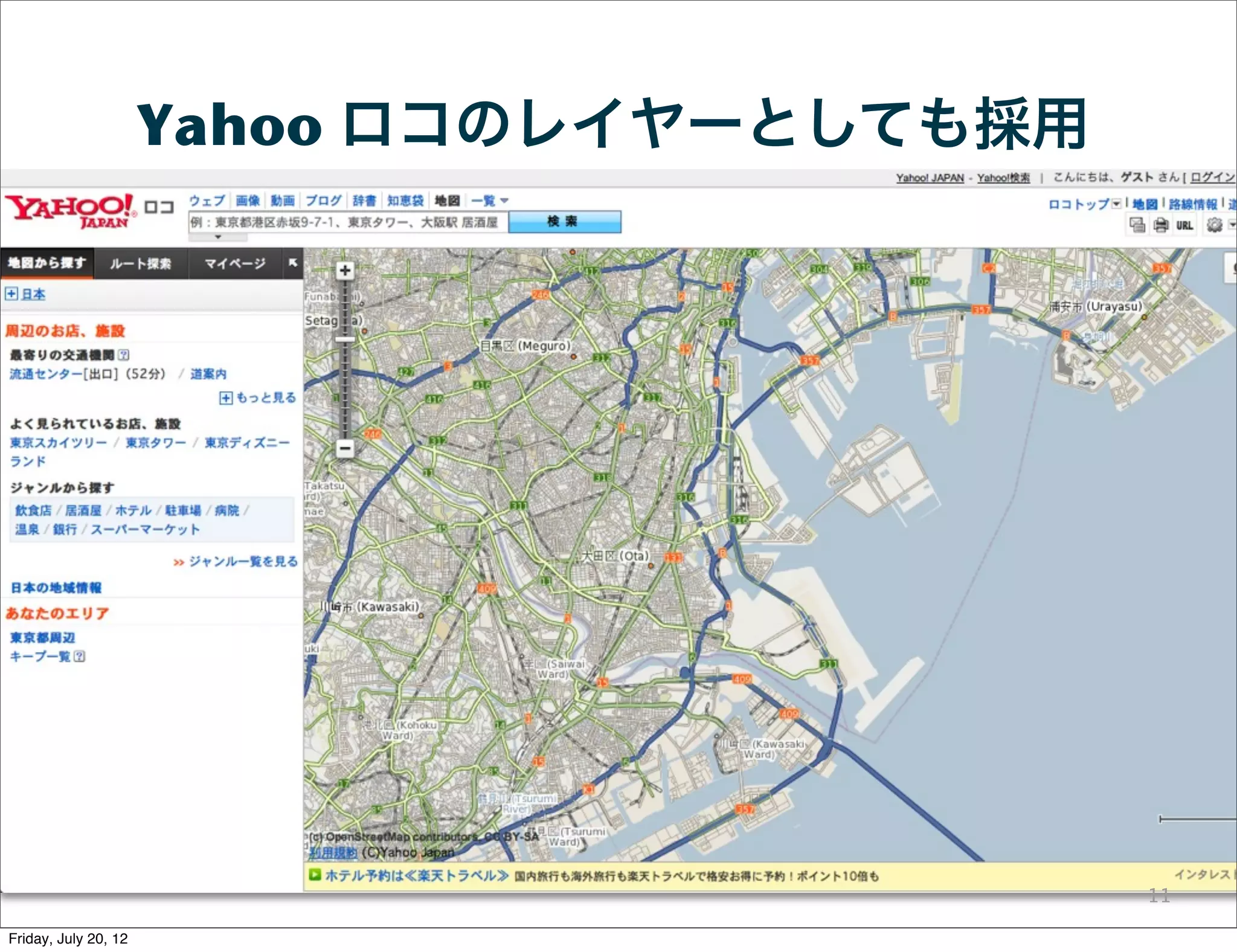The width and height of the screenshot is (1237, 952).
Task: Click the 利用規約 link on the map
Action: (x=333, y=852)
